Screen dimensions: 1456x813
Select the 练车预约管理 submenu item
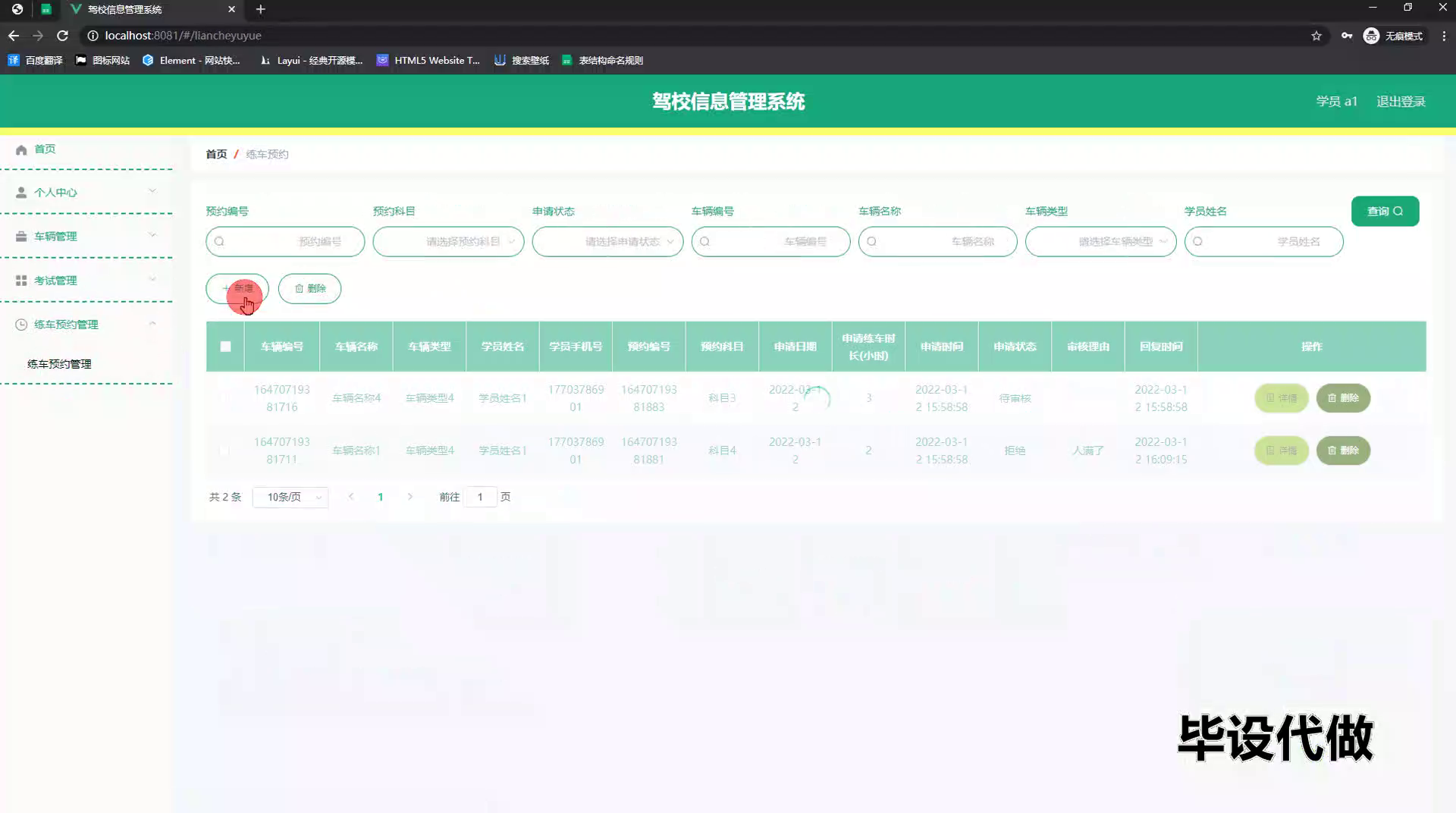pos(59,364)
